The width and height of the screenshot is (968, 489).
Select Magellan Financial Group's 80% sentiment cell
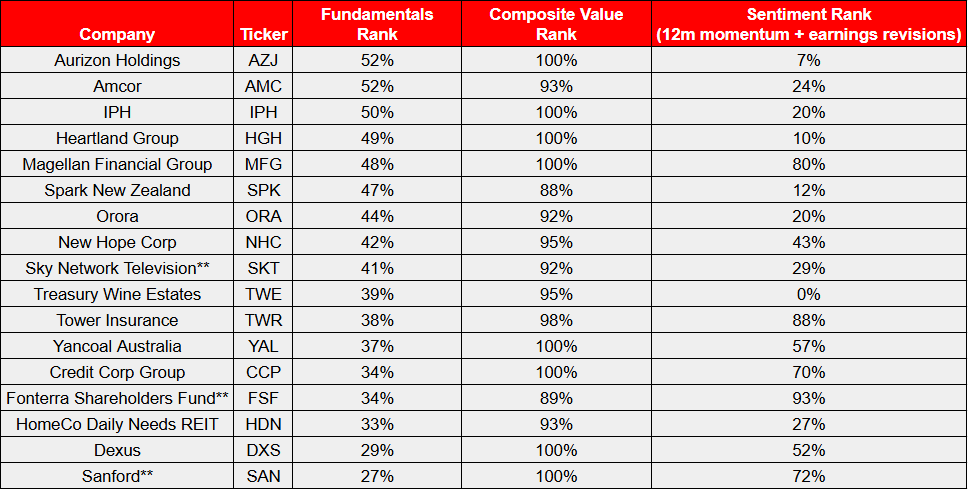coord(808,164)
